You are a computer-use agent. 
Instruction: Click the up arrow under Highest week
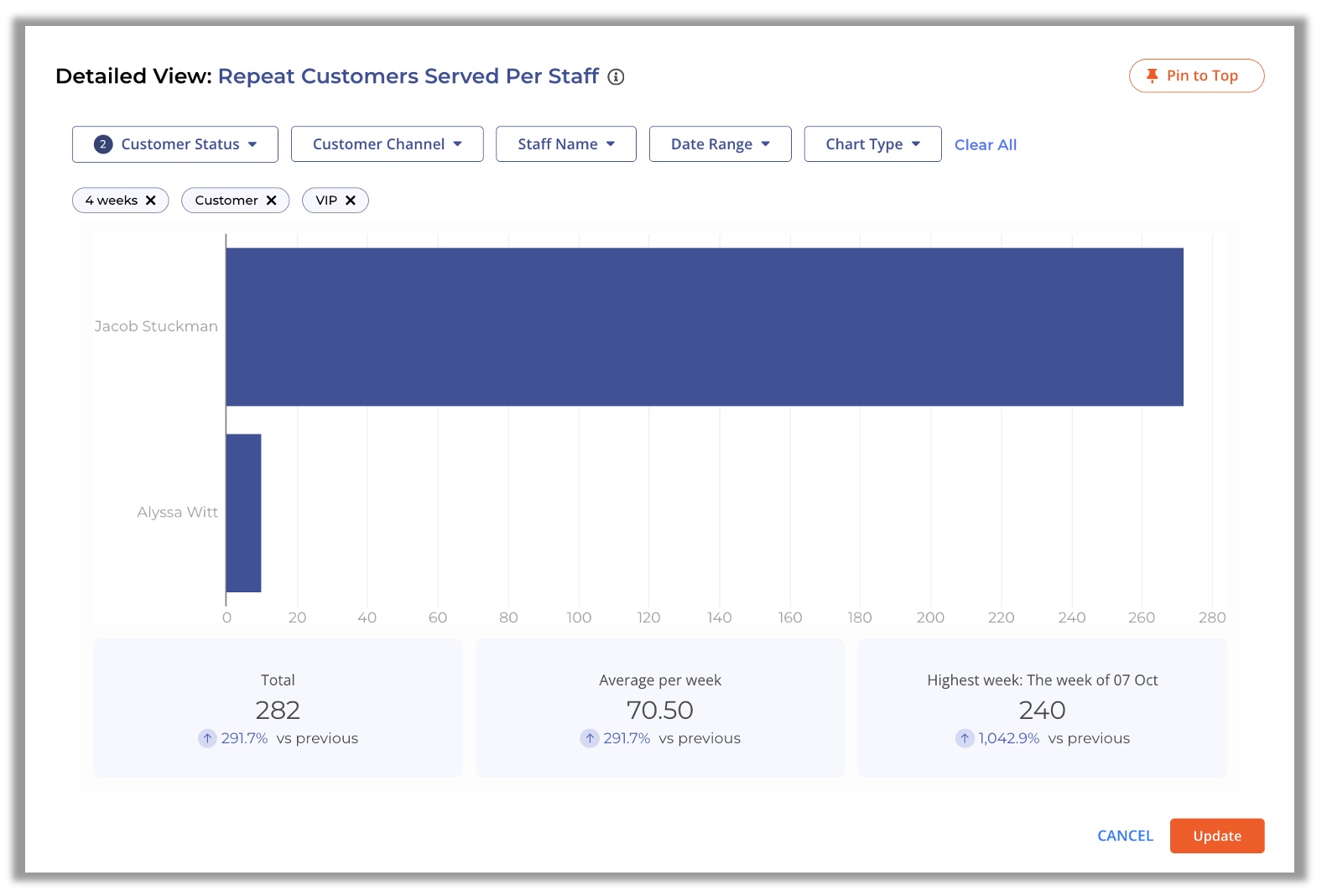(965, 738)
